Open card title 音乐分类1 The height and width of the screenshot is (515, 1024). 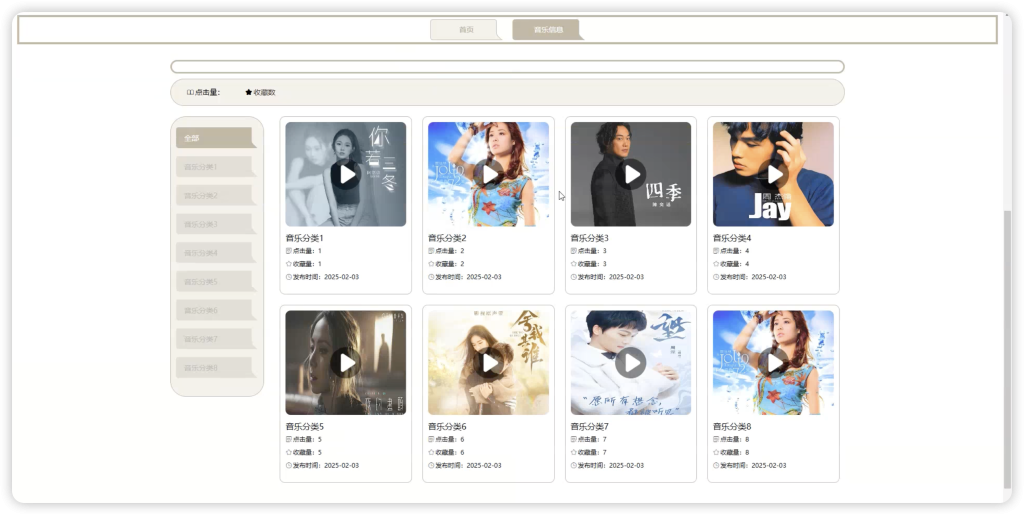coord(304,238)
